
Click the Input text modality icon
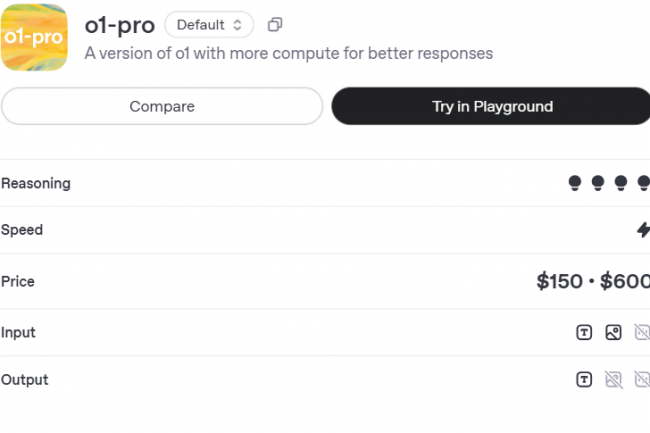584,332
